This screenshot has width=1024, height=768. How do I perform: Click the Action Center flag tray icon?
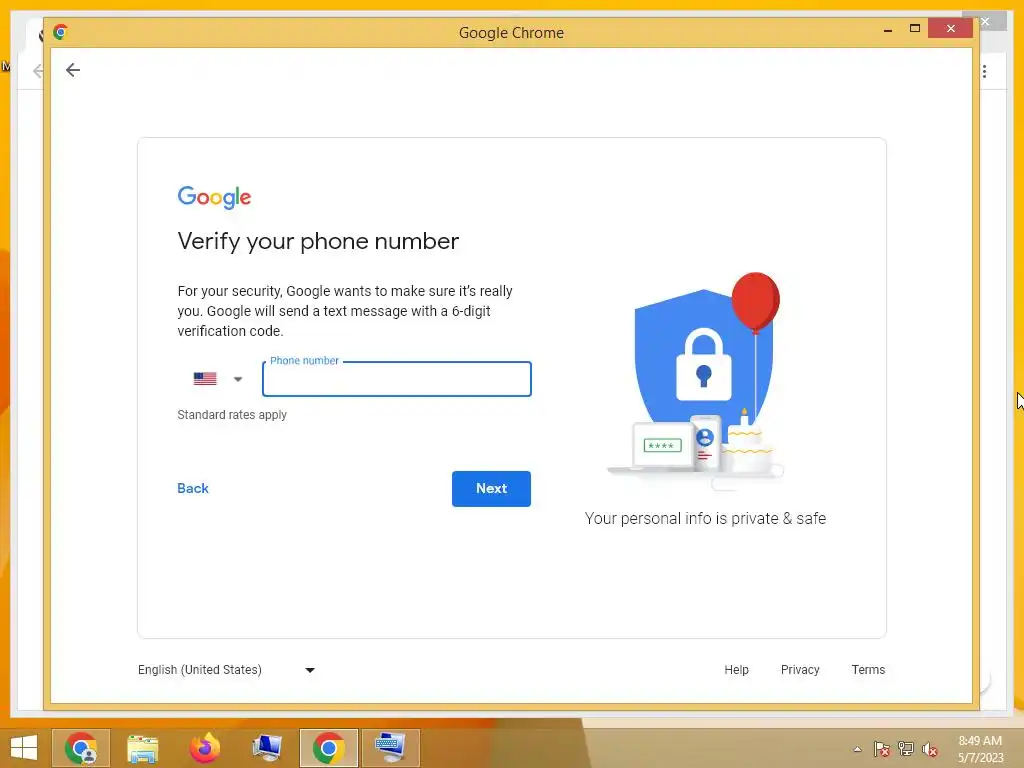[882, 749]
